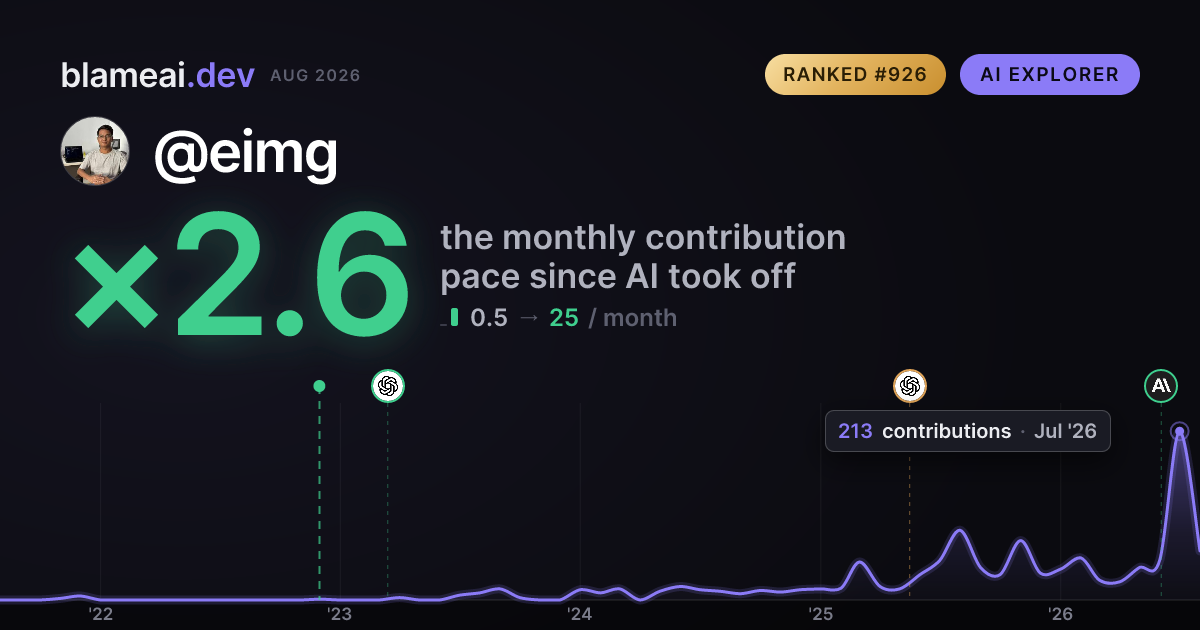Click the RANKED #926 gold badge

click(x=855, y=75)
